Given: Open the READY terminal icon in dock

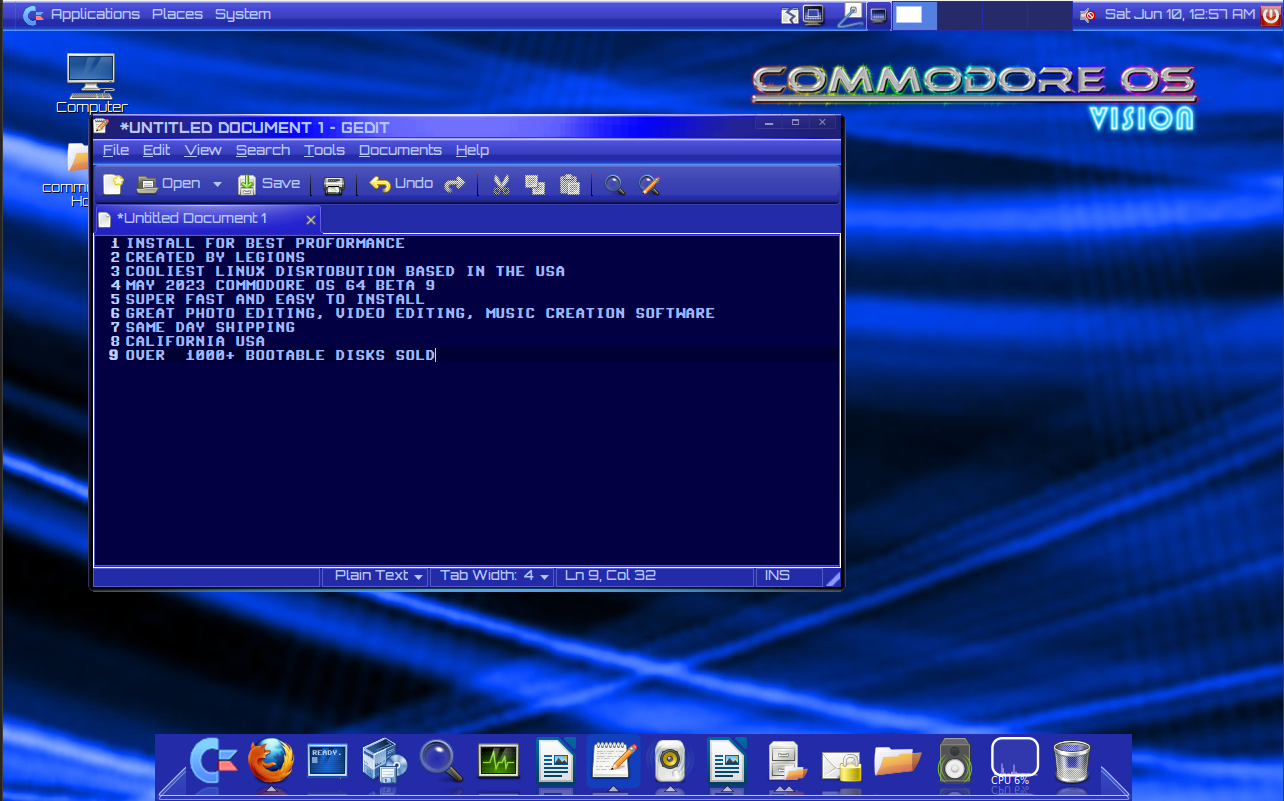Looking at the screenshot, I should pos(327,761).
